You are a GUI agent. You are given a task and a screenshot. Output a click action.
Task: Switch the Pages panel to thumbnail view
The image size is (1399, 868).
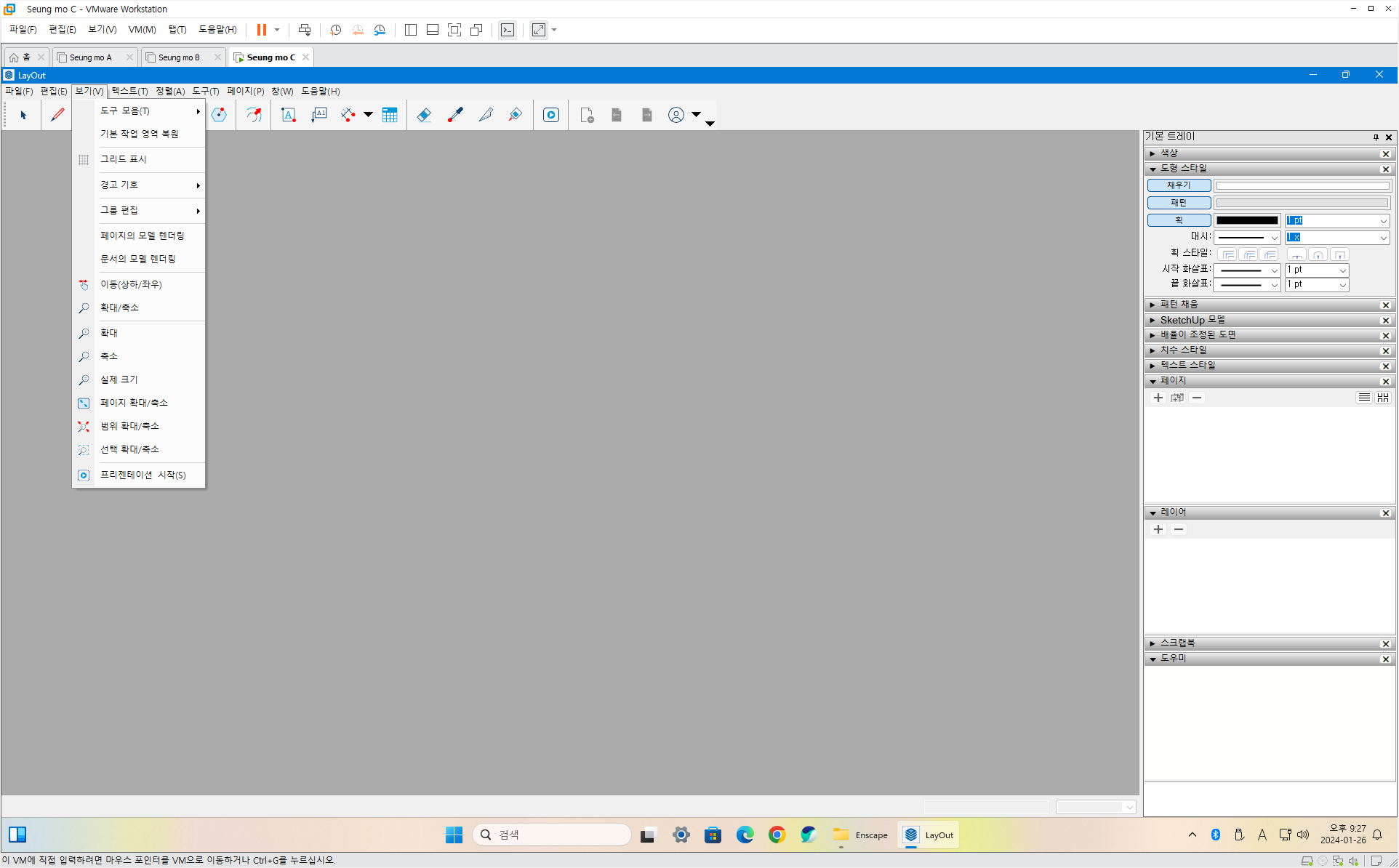coord(1383,398)
